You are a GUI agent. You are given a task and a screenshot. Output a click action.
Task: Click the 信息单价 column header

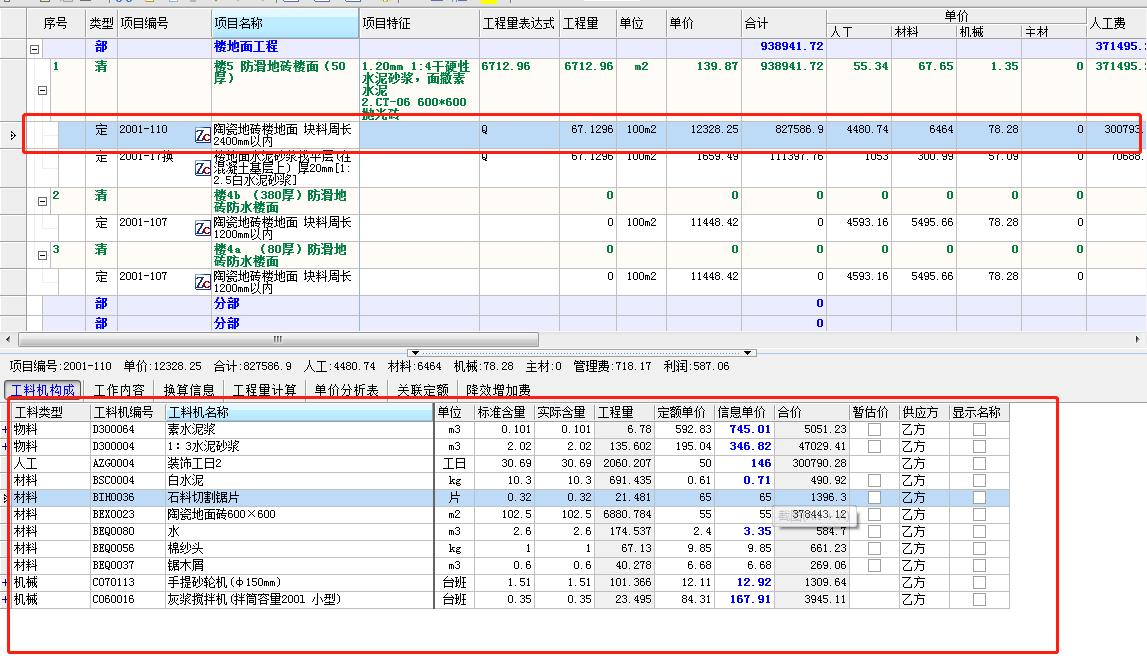click(742, 412)
